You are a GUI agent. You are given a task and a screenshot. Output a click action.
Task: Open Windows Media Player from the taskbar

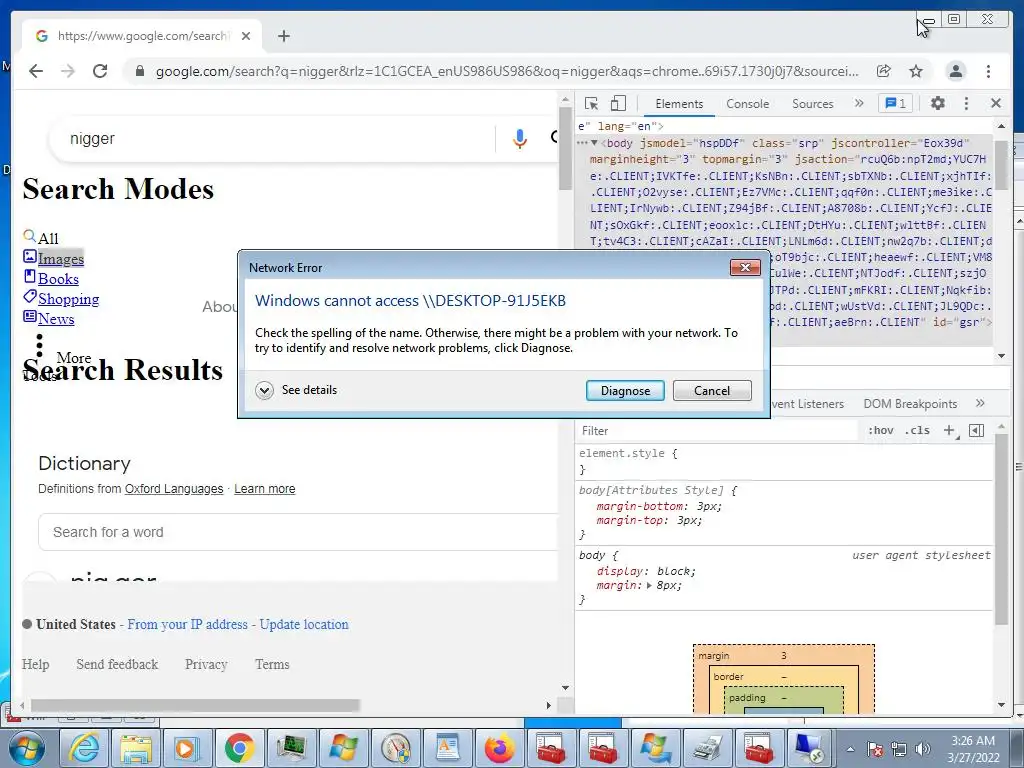[x=187, y=748]
